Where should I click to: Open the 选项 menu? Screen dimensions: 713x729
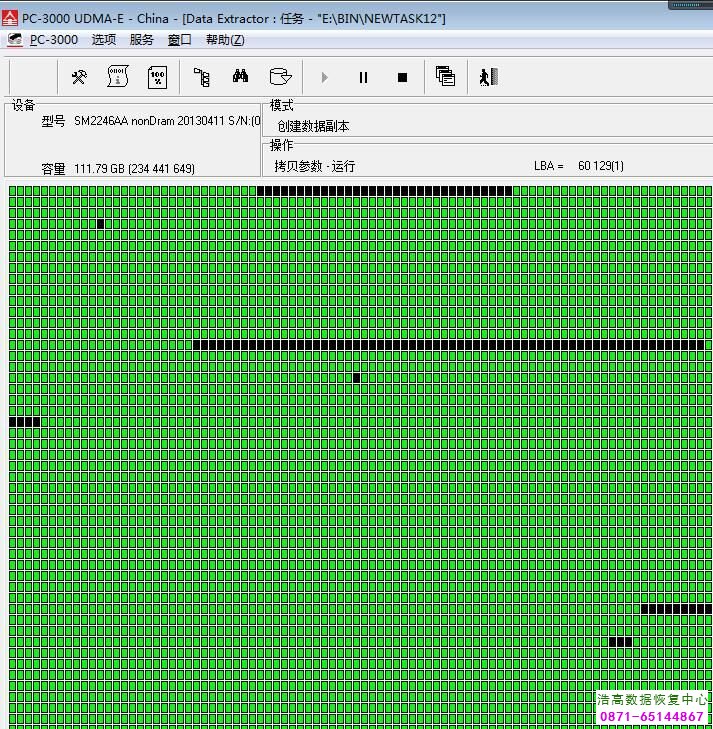click(x=104, y=40)
